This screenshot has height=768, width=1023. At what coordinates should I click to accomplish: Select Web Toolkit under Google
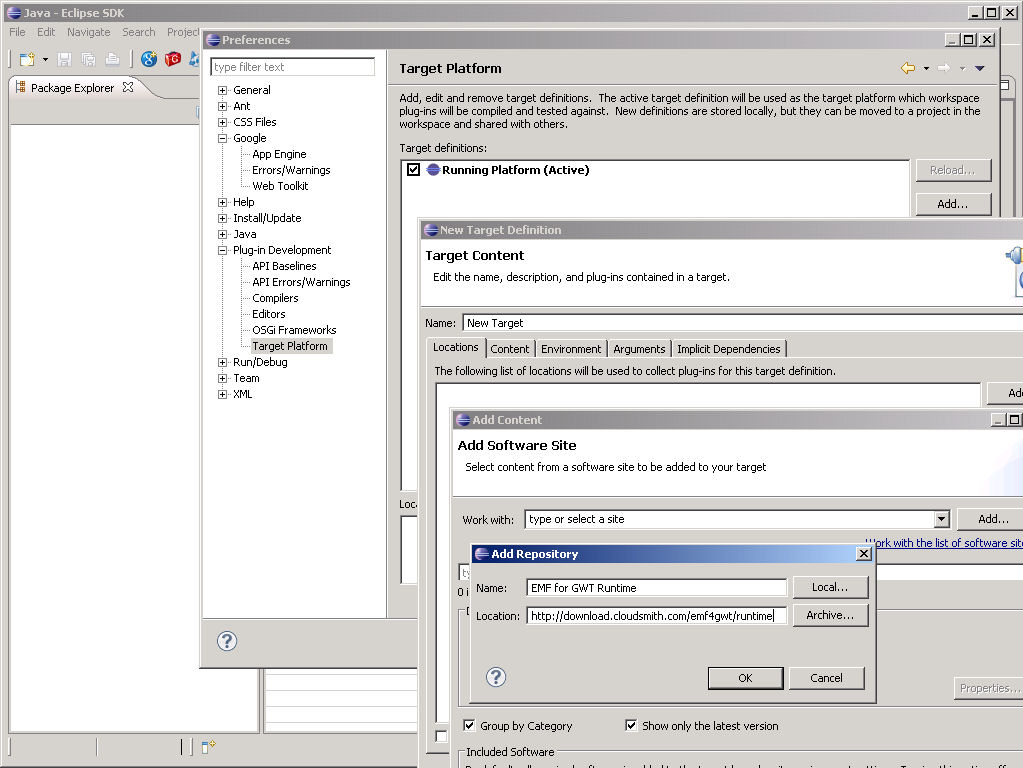point(280,186)
